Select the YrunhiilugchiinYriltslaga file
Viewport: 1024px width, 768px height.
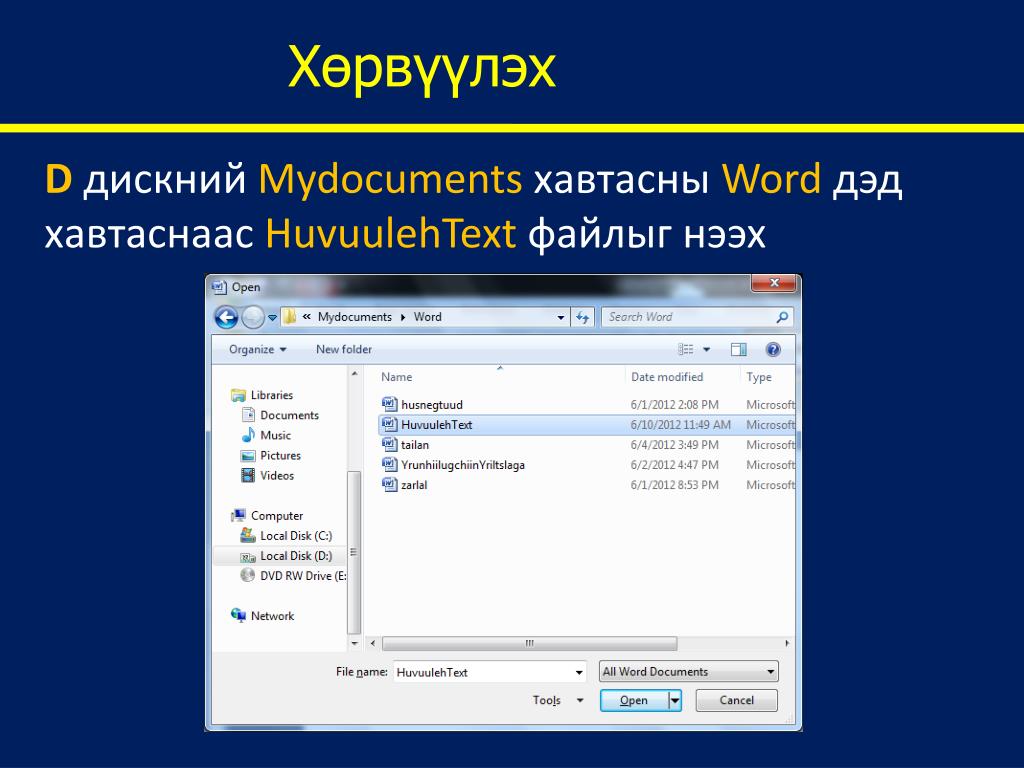[462, 465]
